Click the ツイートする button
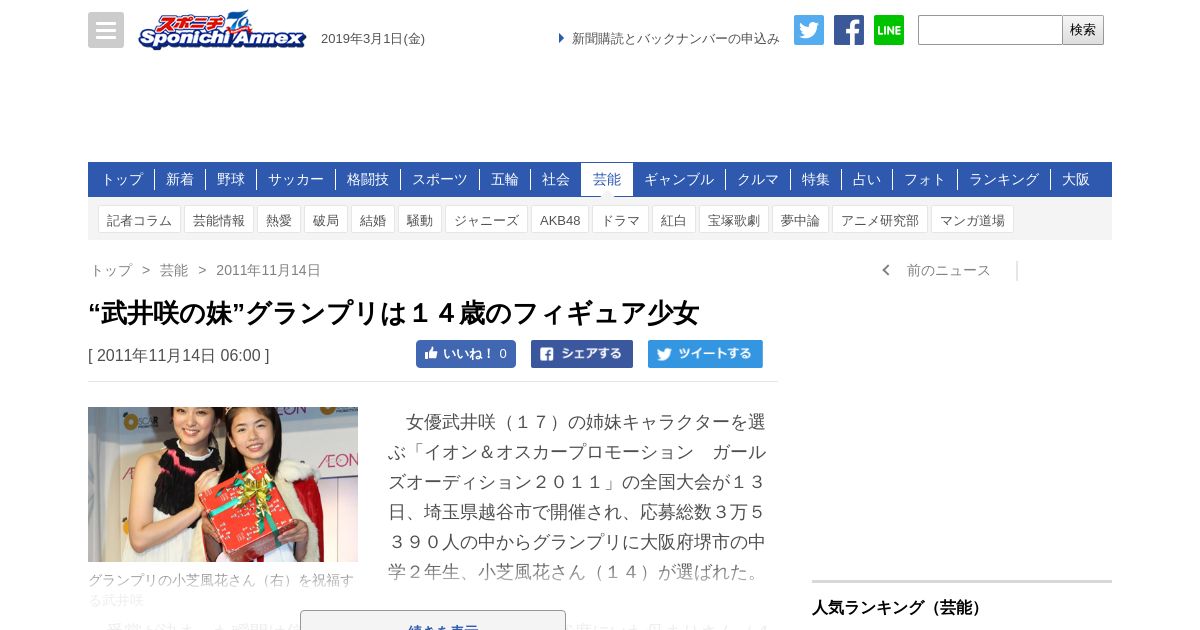The height and width of the screenshot is (630, 1200). [705, 354]
